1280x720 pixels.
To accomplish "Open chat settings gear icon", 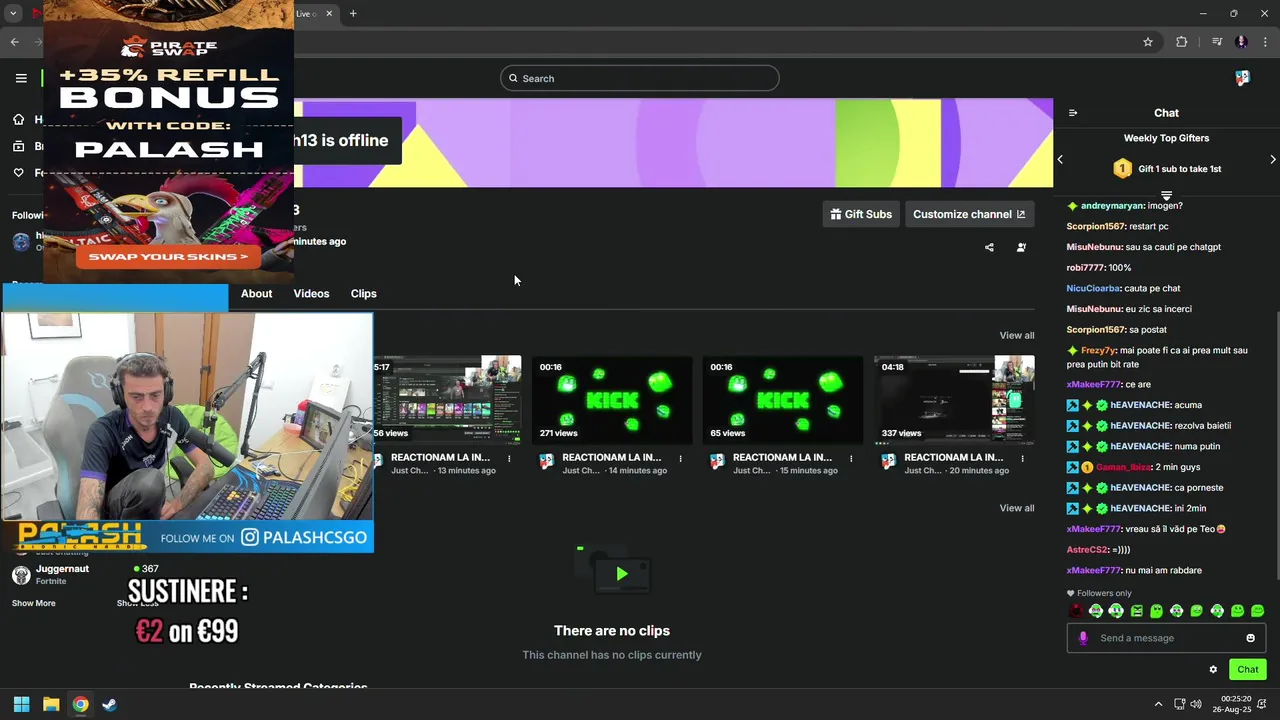I will tap(1213, 670).
